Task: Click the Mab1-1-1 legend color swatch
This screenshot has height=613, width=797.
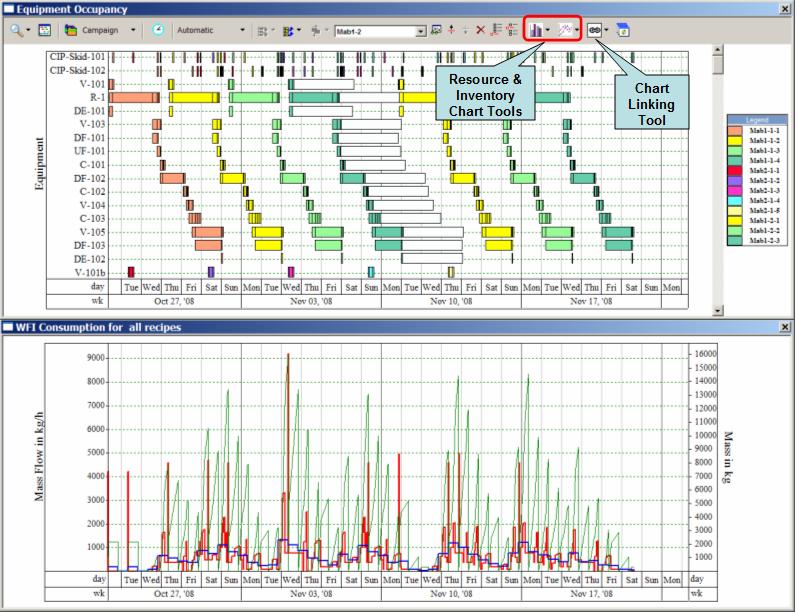Action: [735, 131]
